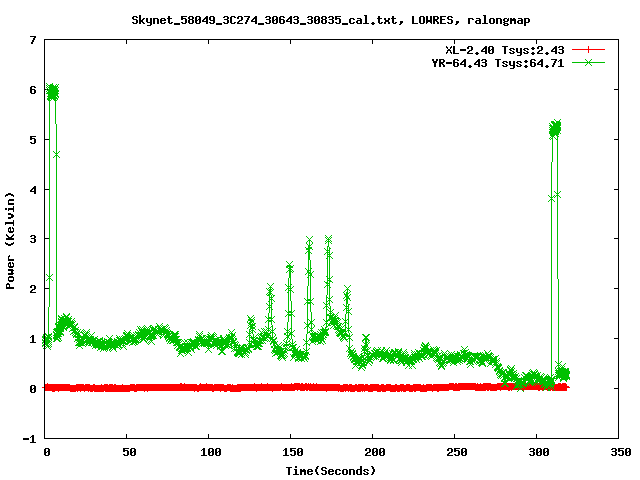Click the Power (Kelvin) y-axis label
This screenshot has width=640, height=480.
click(10, 241)
